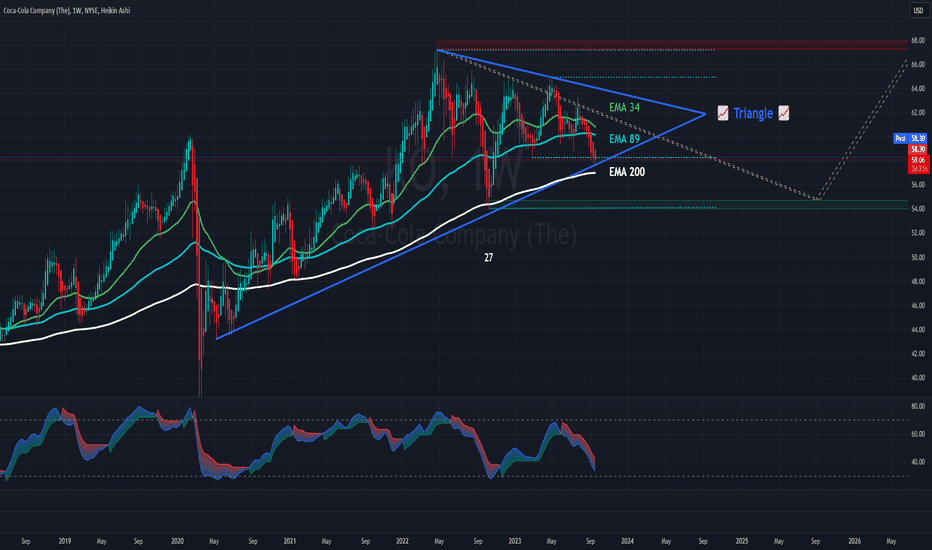Select the 'EMA 89' label
Viewport: 932px width, 550px height.
point(624,139)
